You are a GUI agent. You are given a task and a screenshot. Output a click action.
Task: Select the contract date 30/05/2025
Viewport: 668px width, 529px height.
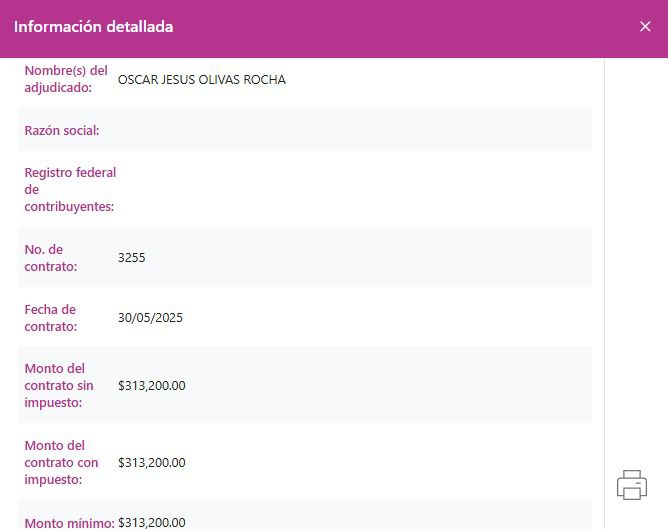[x=150, y=318]
